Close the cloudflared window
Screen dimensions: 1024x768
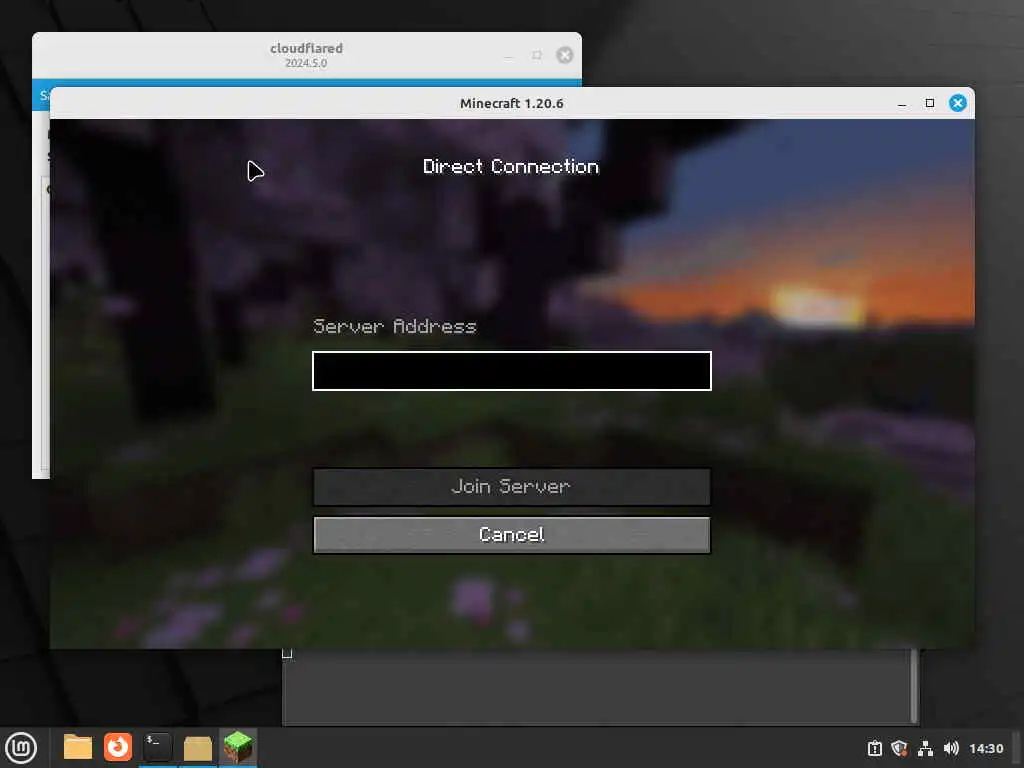(x=565, y=55)
